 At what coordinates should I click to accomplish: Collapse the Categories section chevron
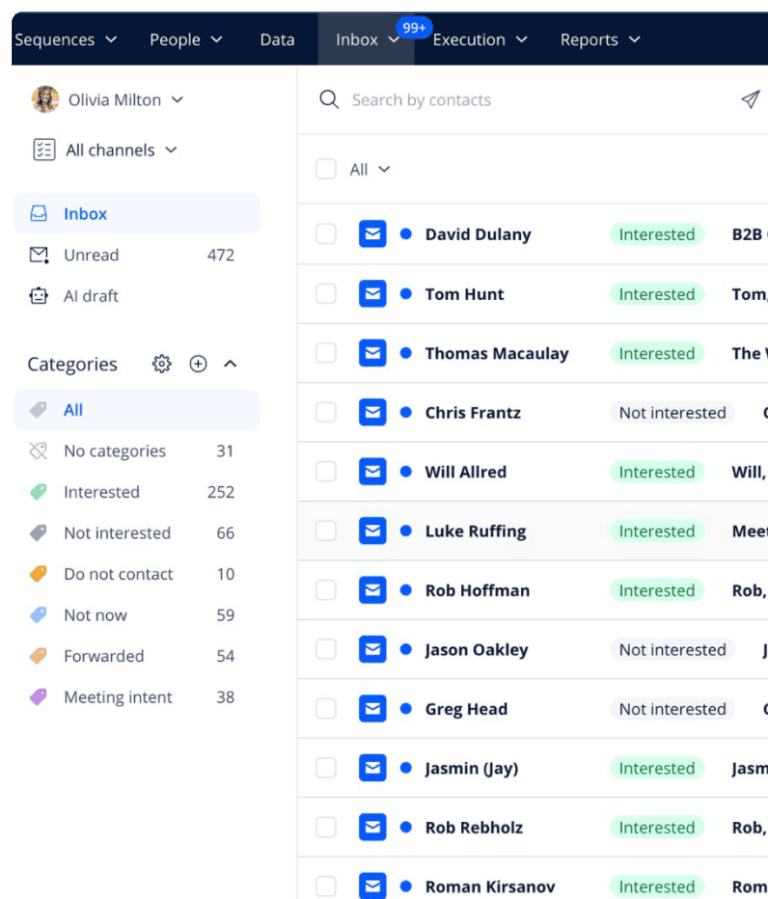[230, 363]
